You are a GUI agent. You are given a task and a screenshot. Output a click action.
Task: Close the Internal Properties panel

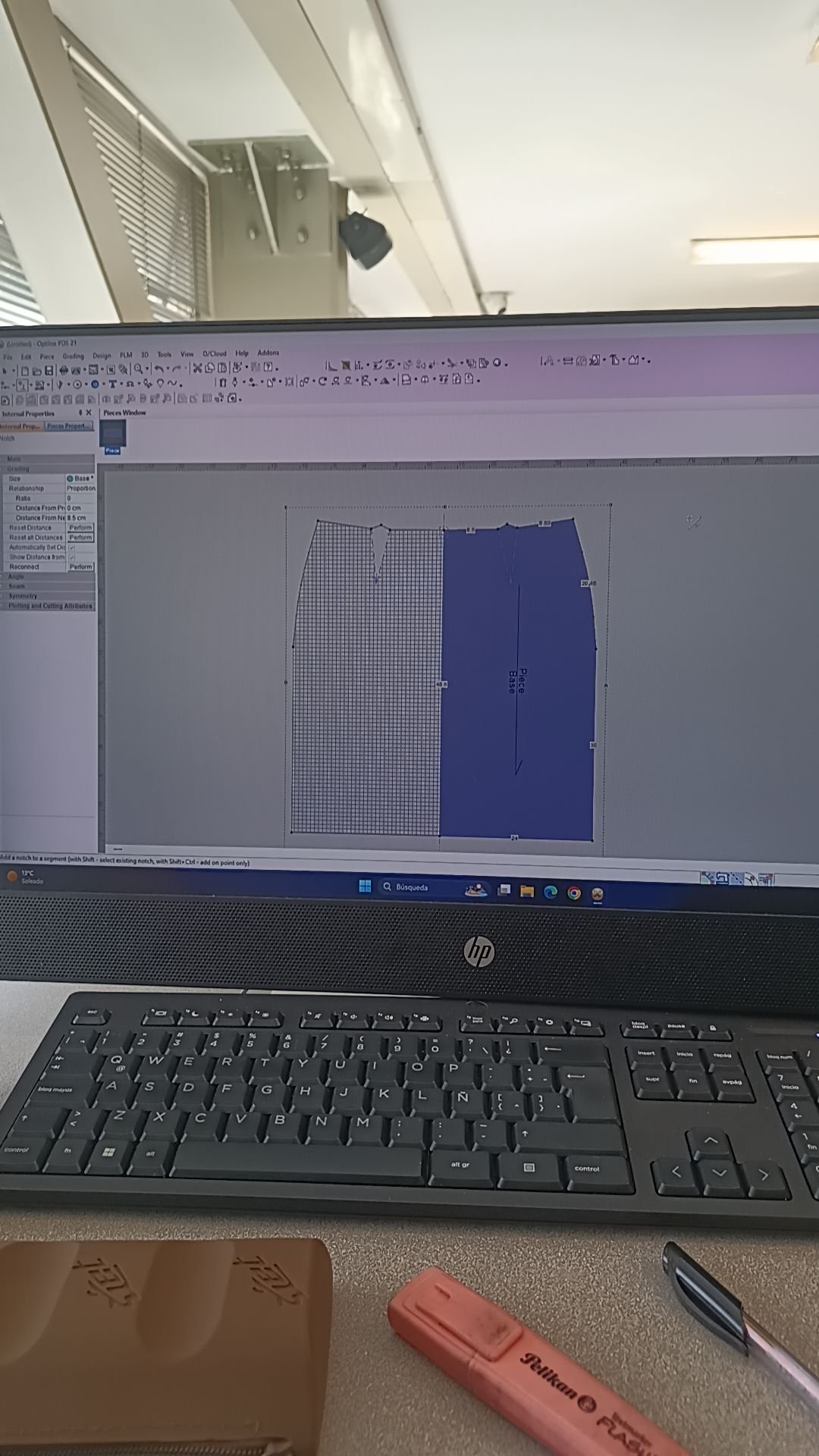tap(89, 413)
